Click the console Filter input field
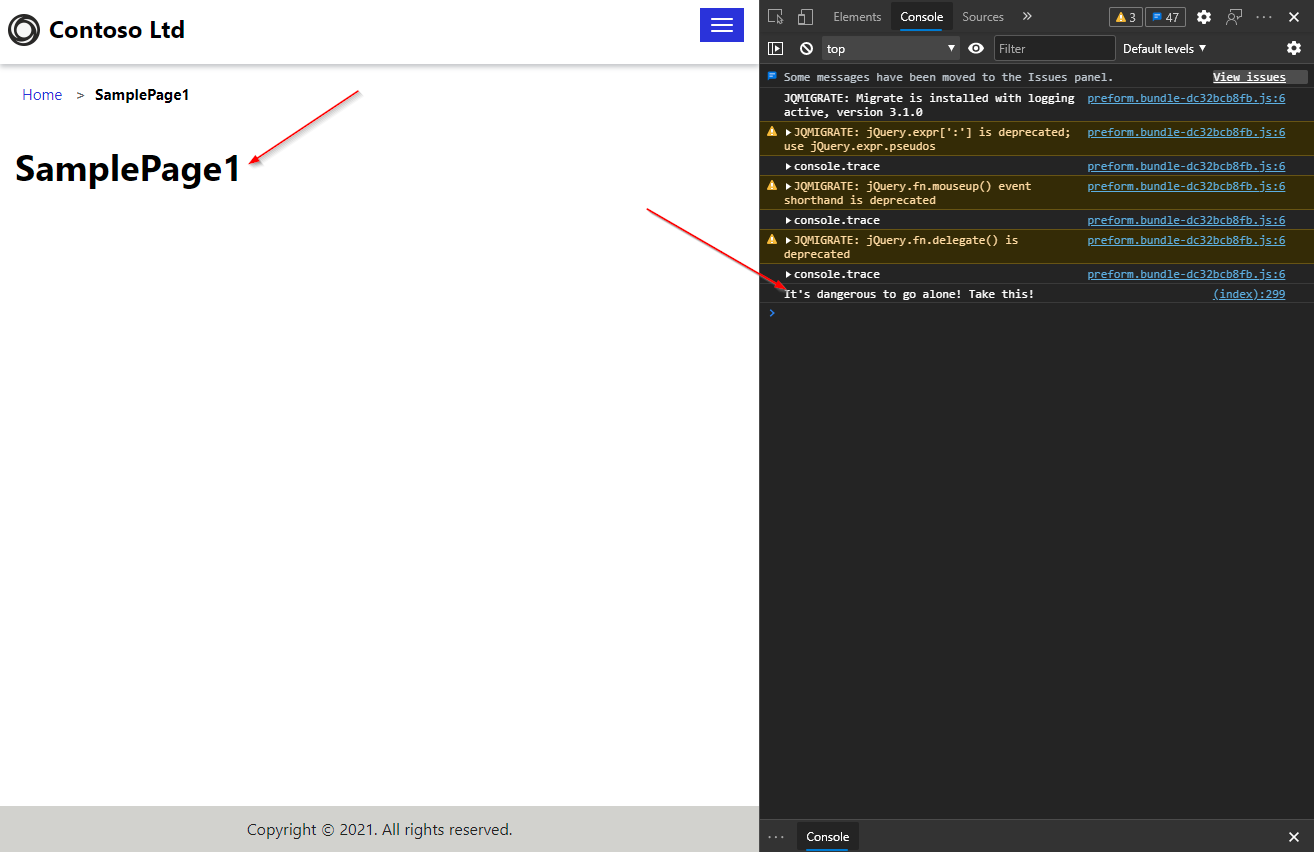Screen dimensions: 1314x852 coord(1053,48)
